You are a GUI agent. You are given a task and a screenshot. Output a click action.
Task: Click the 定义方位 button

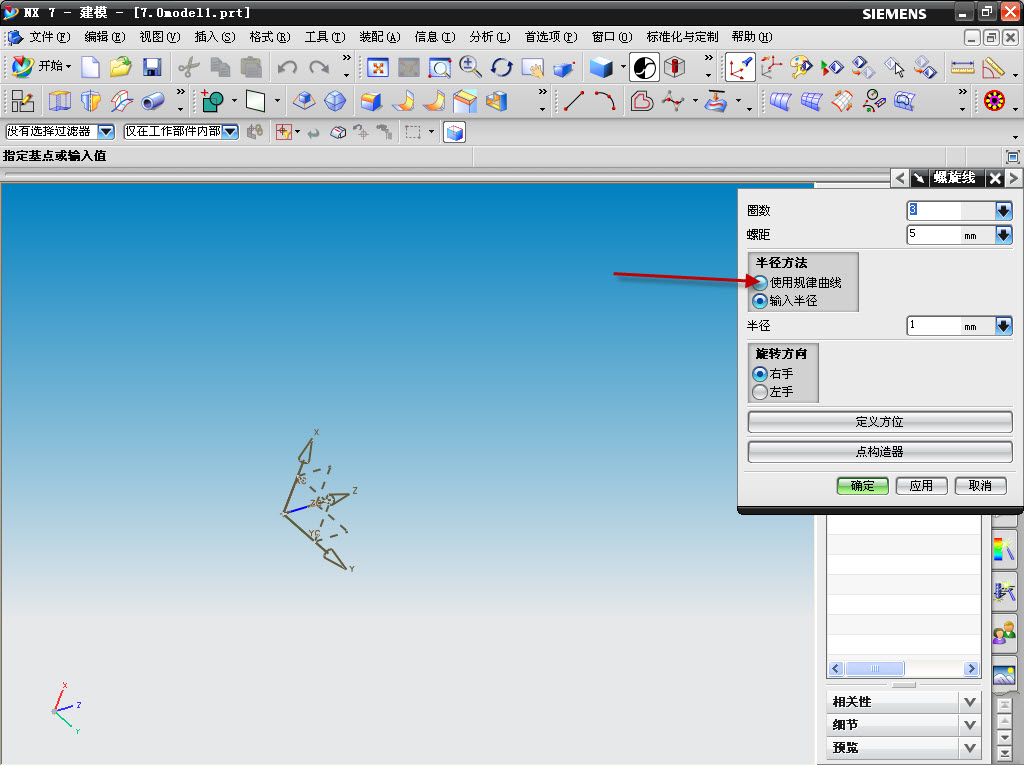point(880,422)
